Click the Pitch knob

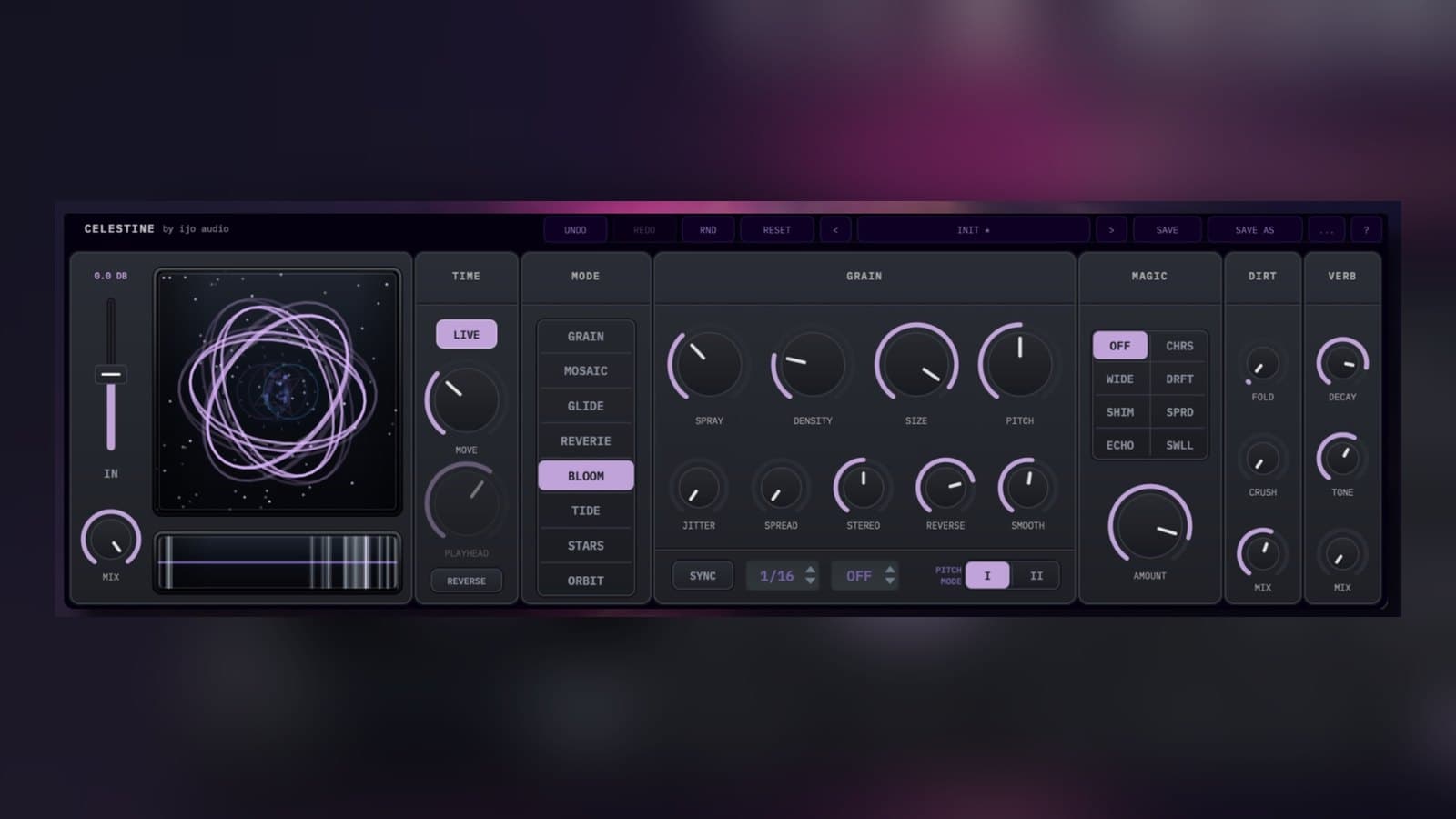point(1019,364)
